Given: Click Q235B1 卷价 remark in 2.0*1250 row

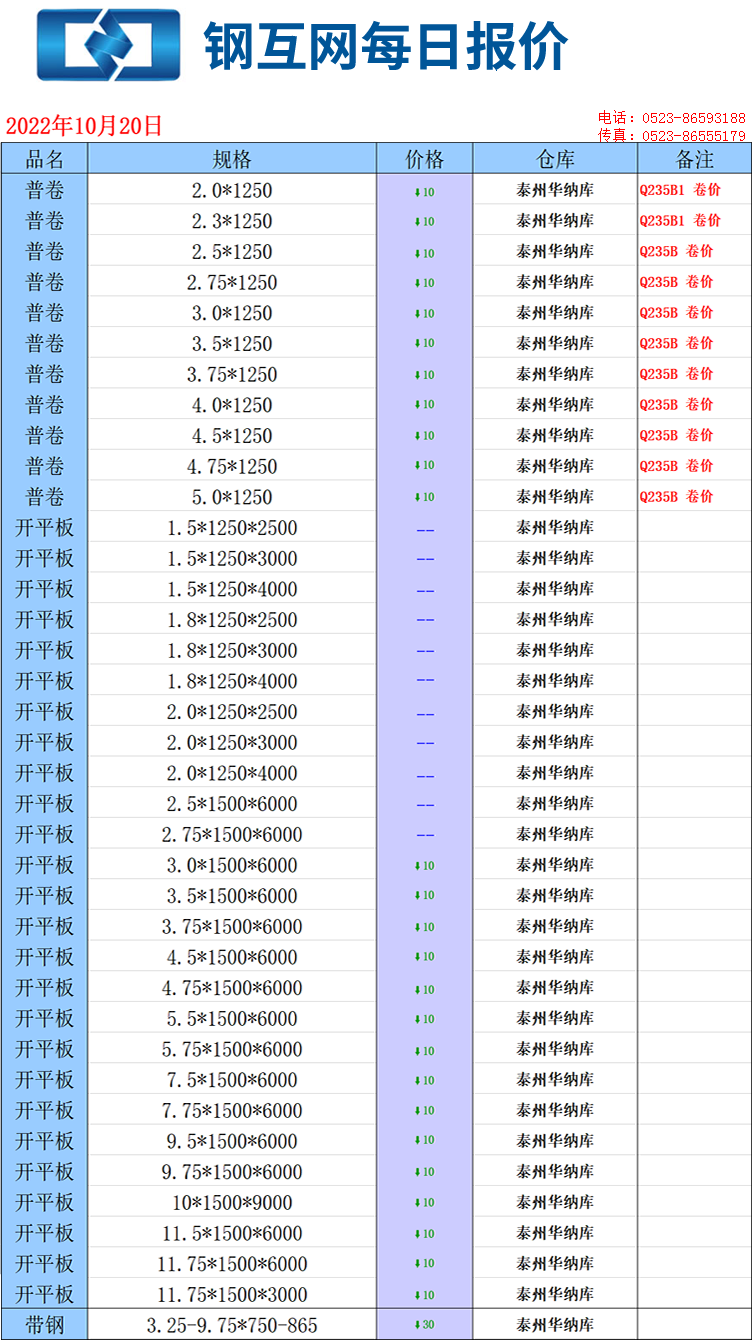Looking at the screenshot, I should [x=680, y=190].
